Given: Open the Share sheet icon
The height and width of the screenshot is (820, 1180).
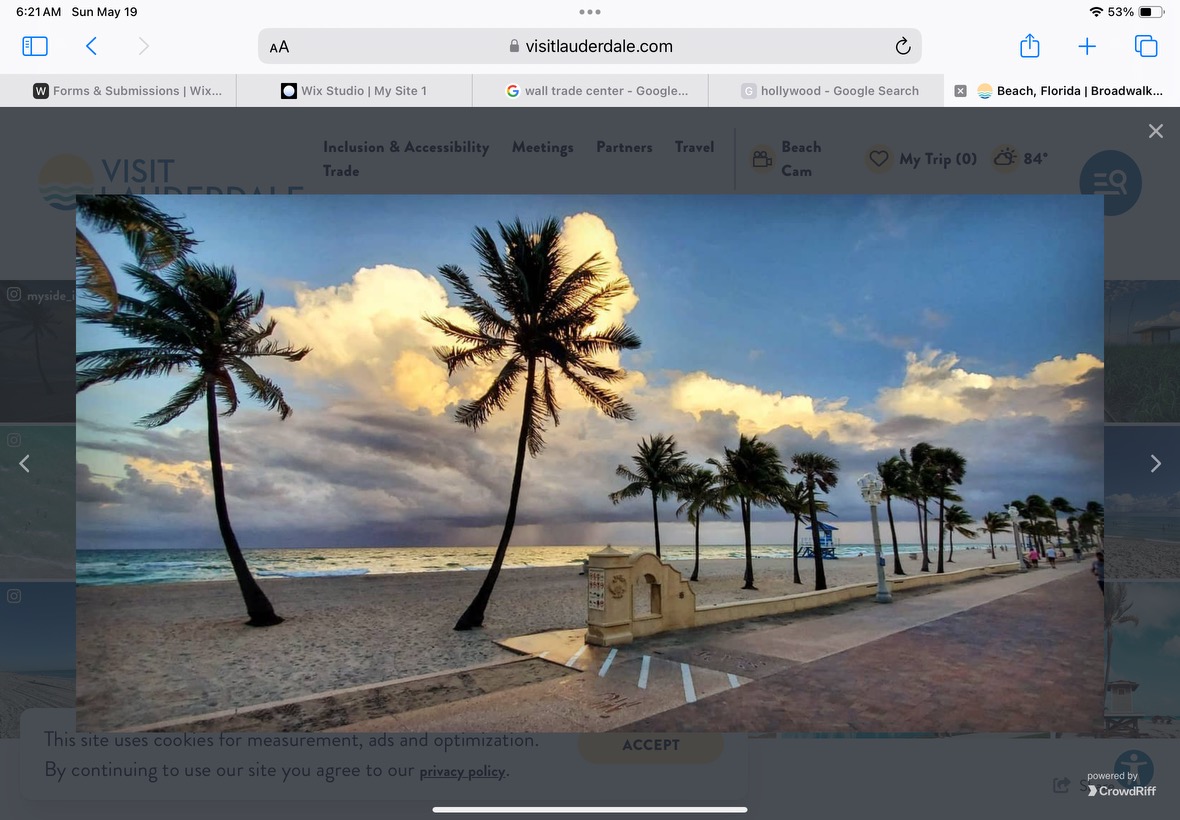Looking at the screenshot, I should pos(1029,46).
